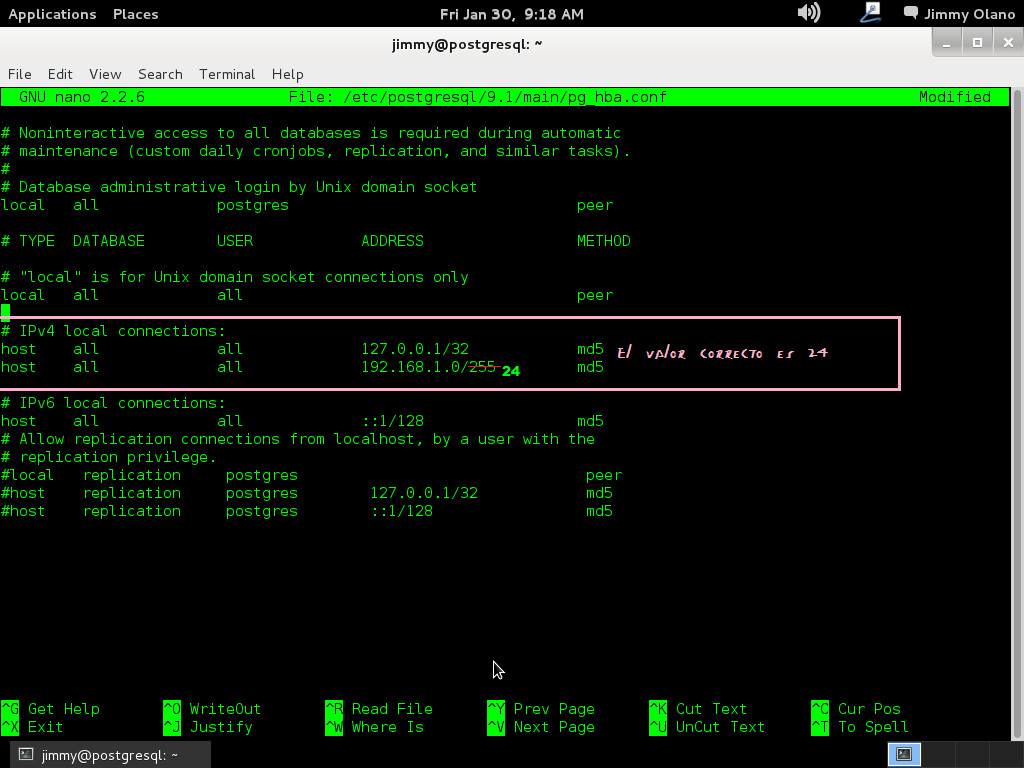Click the workspace switcher icon in bottom panel
Image resolution: width=1024 pixels, height=768 pixels.
[905, 755]
